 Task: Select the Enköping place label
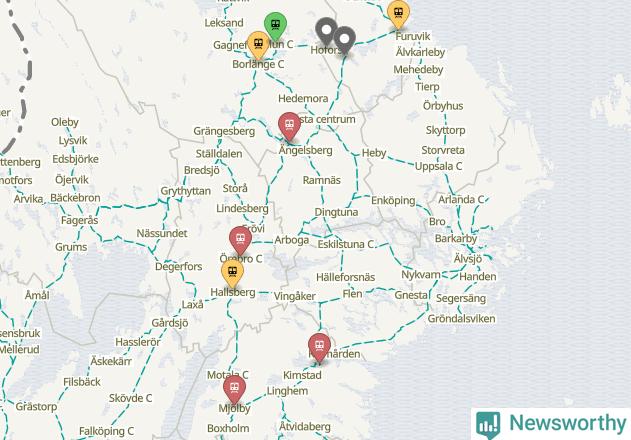(x=393, y=200)
